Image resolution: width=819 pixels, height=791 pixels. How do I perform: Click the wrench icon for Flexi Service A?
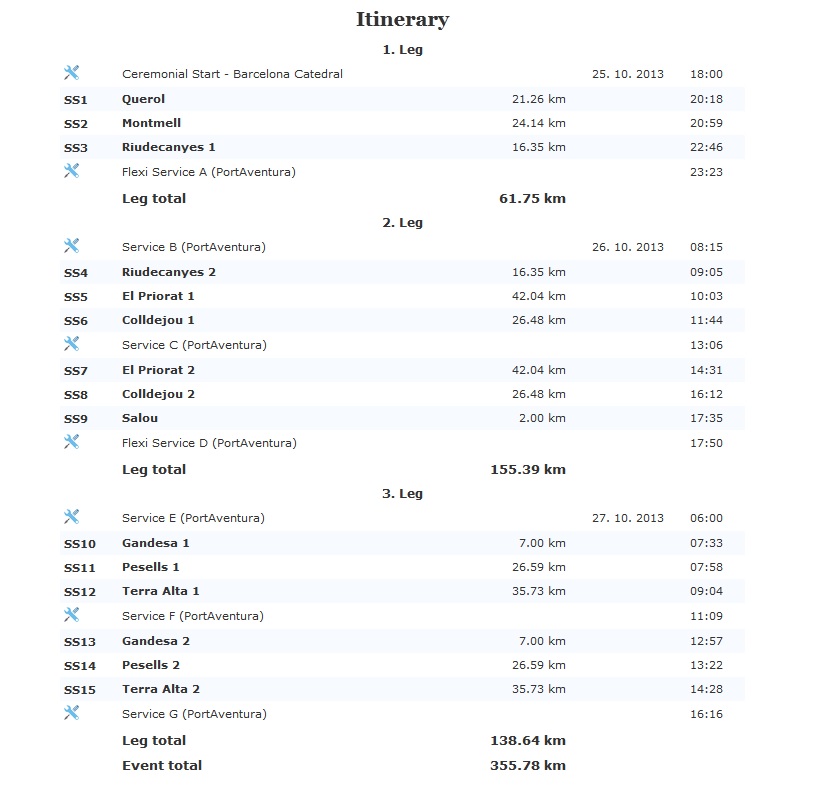pyautogui.click(x=71, y=171)
